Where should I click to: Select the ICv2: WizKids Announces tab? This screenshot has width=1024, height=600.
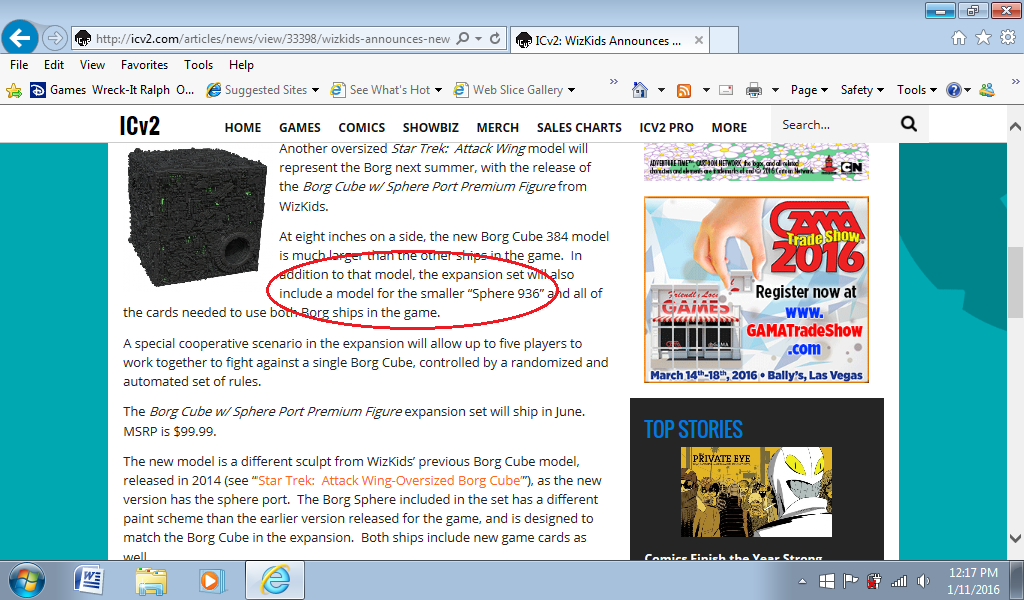tap(609, 40)
